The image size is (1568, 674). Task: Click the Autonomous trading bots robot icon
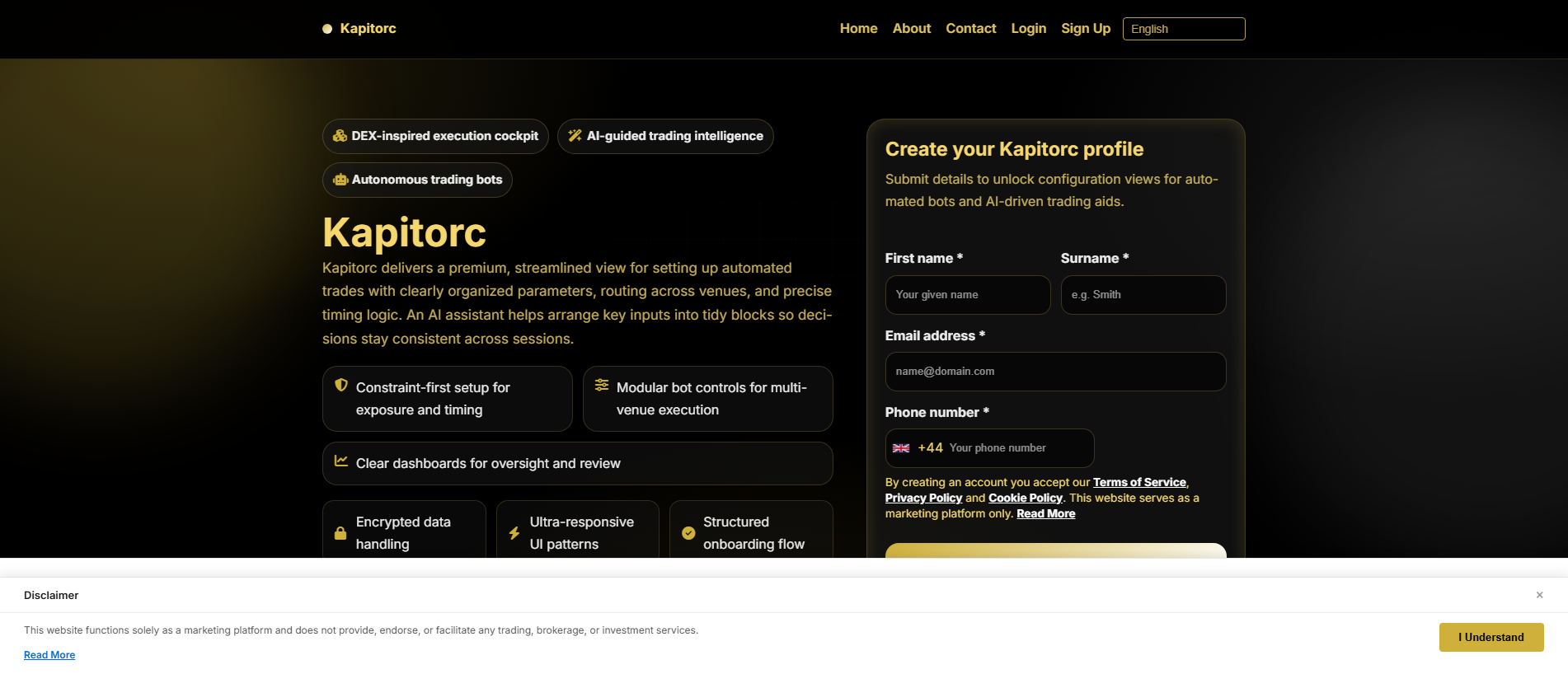click(x=340, y=180)
